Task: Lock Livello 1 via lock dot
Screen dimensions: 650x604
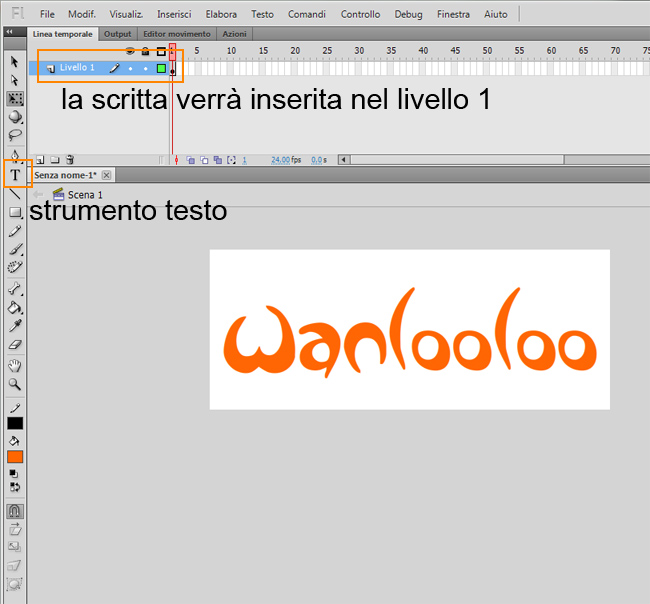Action: click(x=145, y=68)
